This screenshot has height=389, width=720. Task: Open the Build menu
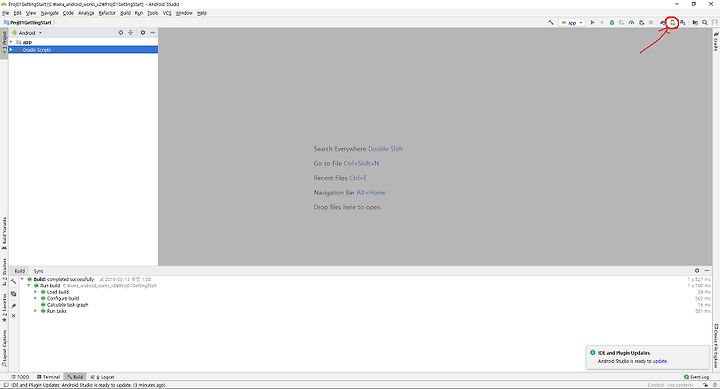pos(125,13)
